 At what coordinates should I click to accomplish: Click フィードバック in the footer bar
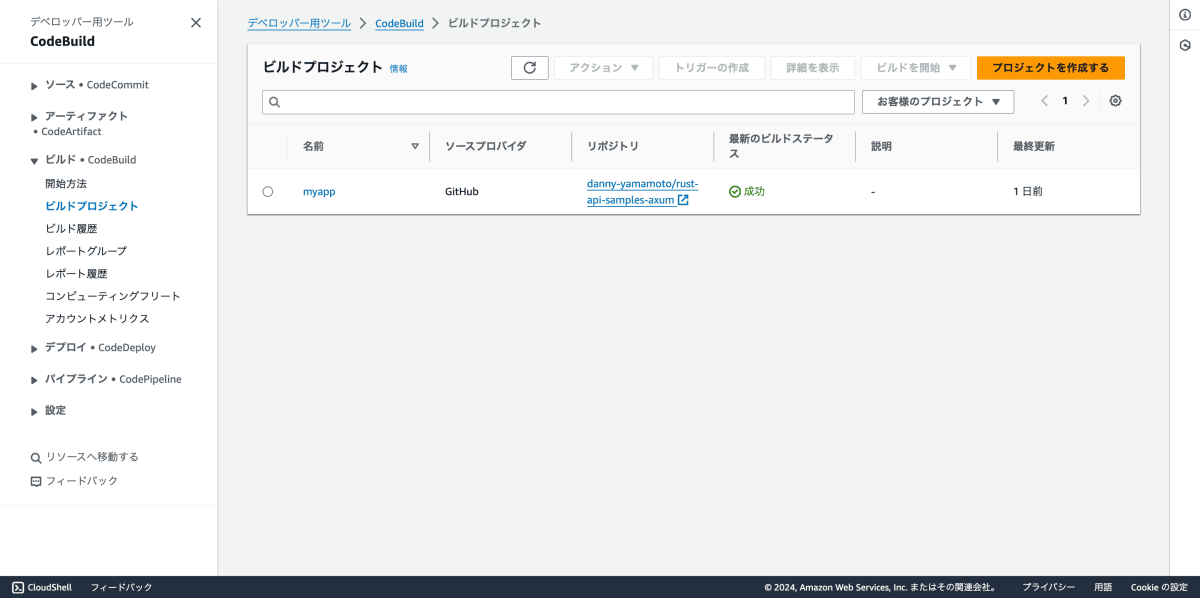121,587
